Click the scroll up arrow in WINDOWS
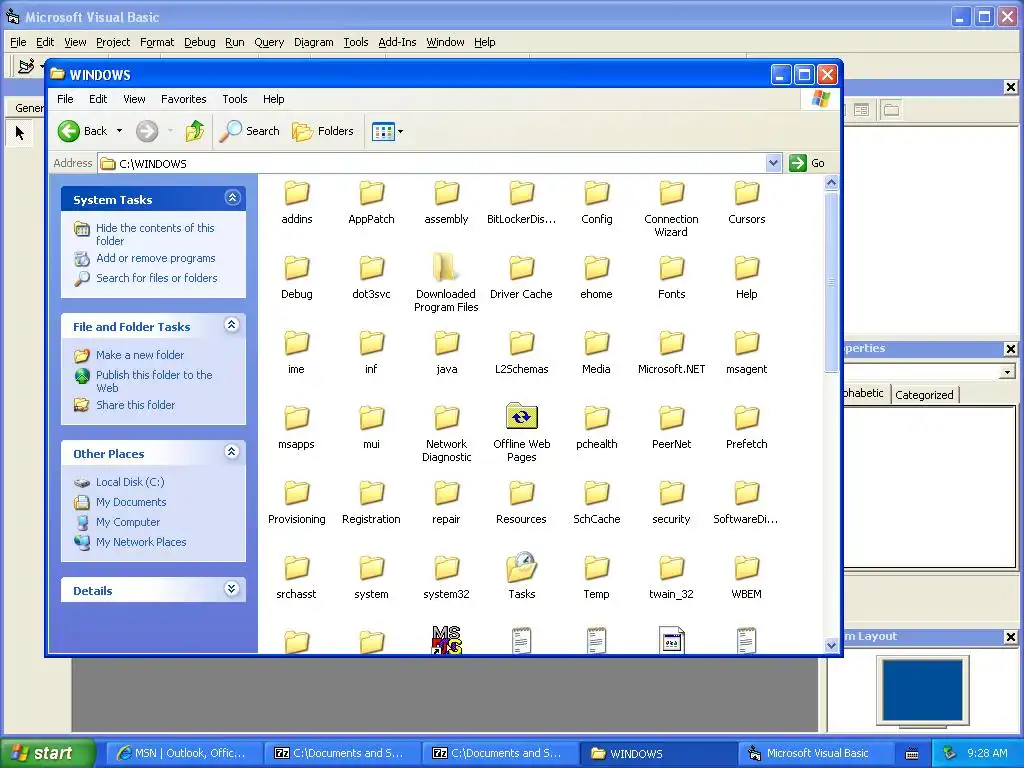 pos(831,183)
